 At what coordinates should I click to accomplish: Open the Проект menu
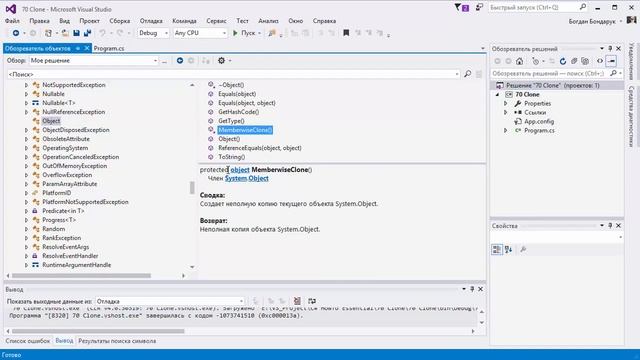89,20
